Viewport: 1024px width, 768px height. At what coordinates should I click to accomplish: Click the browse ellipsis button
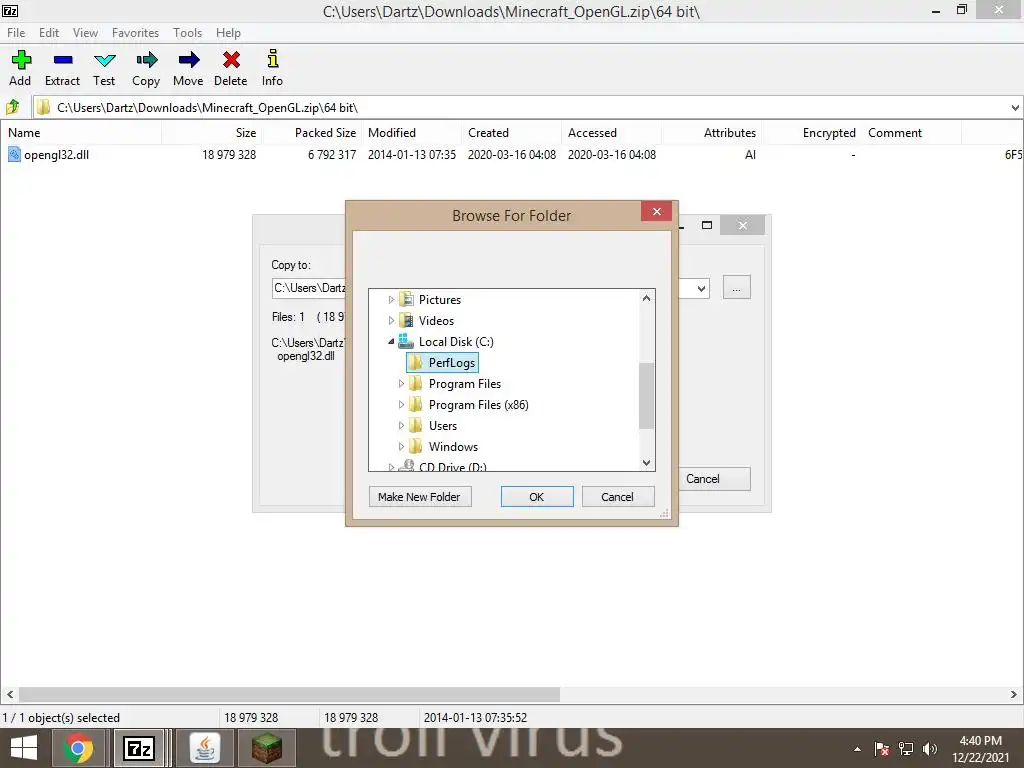(x=737, y=287)
